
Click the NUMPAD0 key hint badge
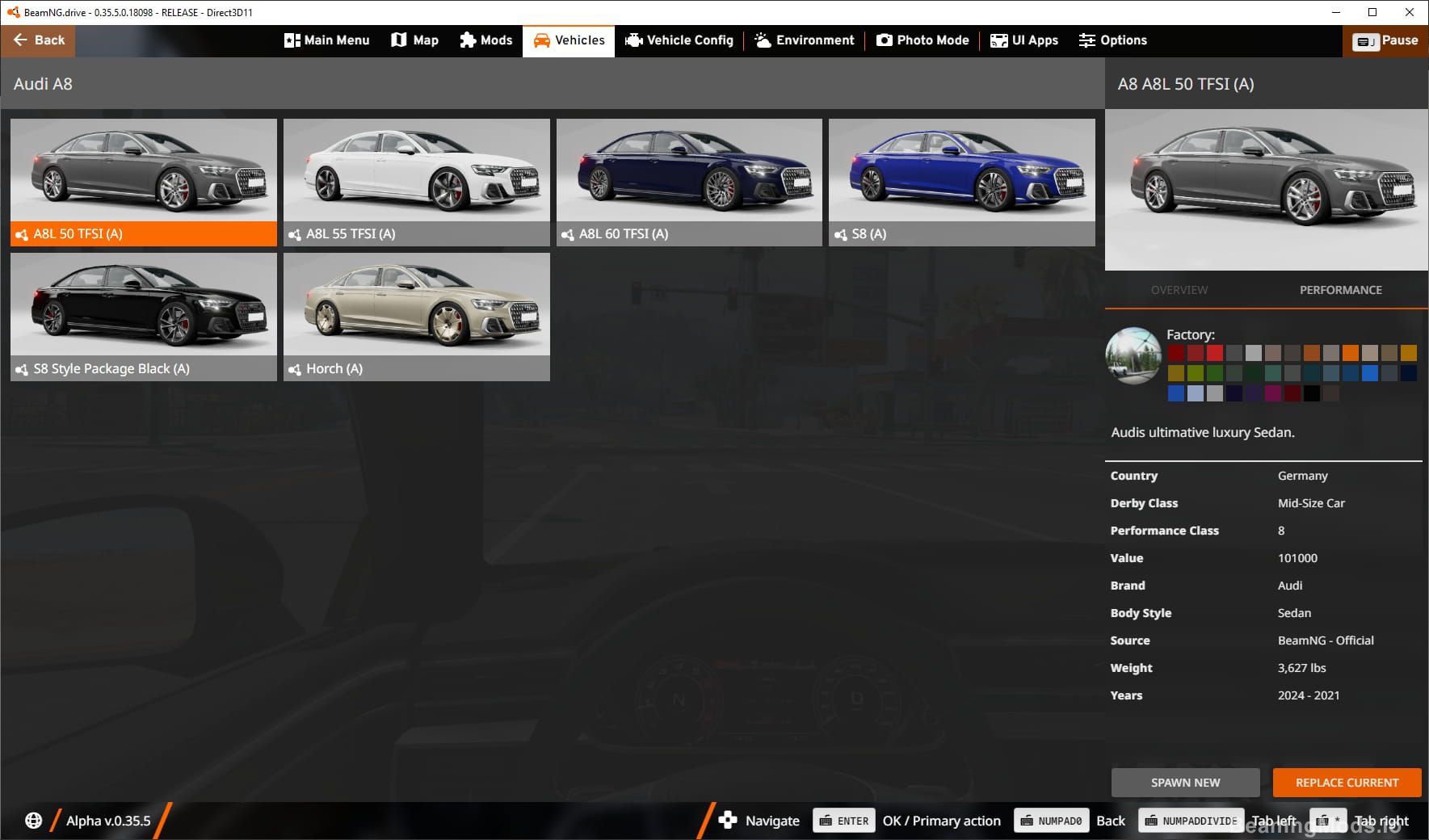1051,821
